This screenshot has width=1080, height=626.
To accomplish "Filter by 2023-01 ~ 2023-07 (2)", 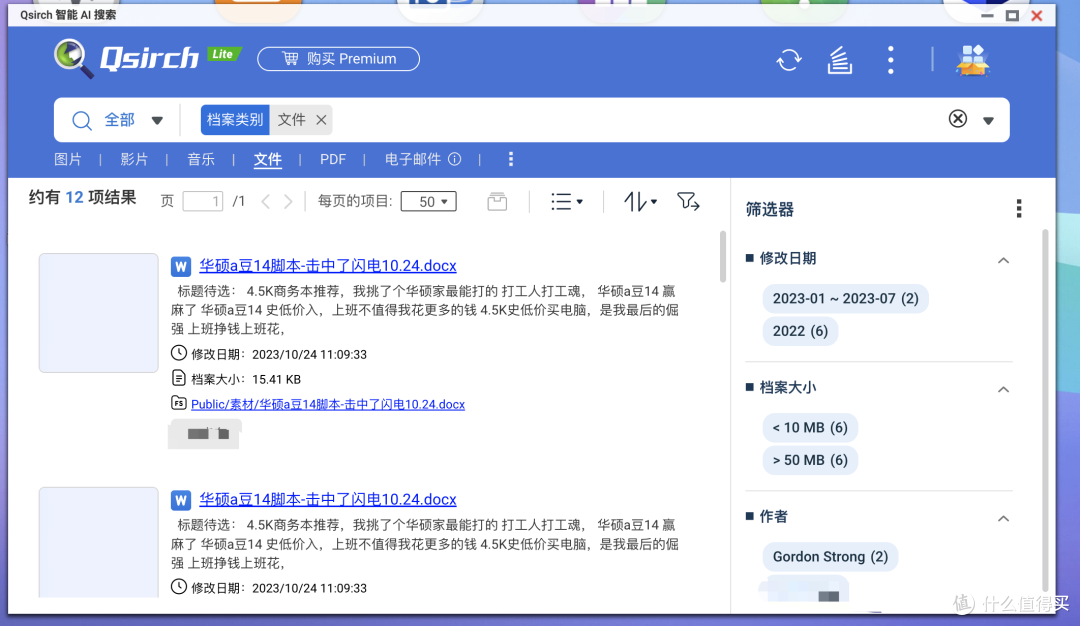I will click(x=845, y=298).
